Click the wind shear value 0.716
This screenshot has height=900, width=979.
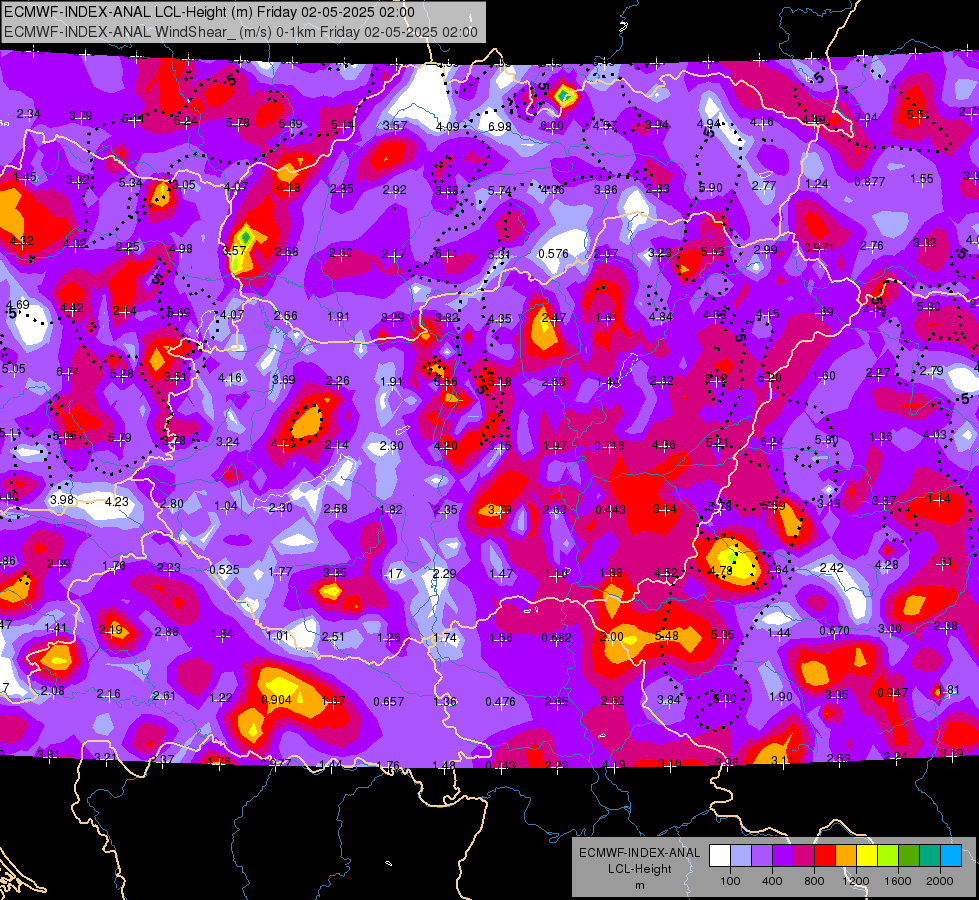[609, 445]
